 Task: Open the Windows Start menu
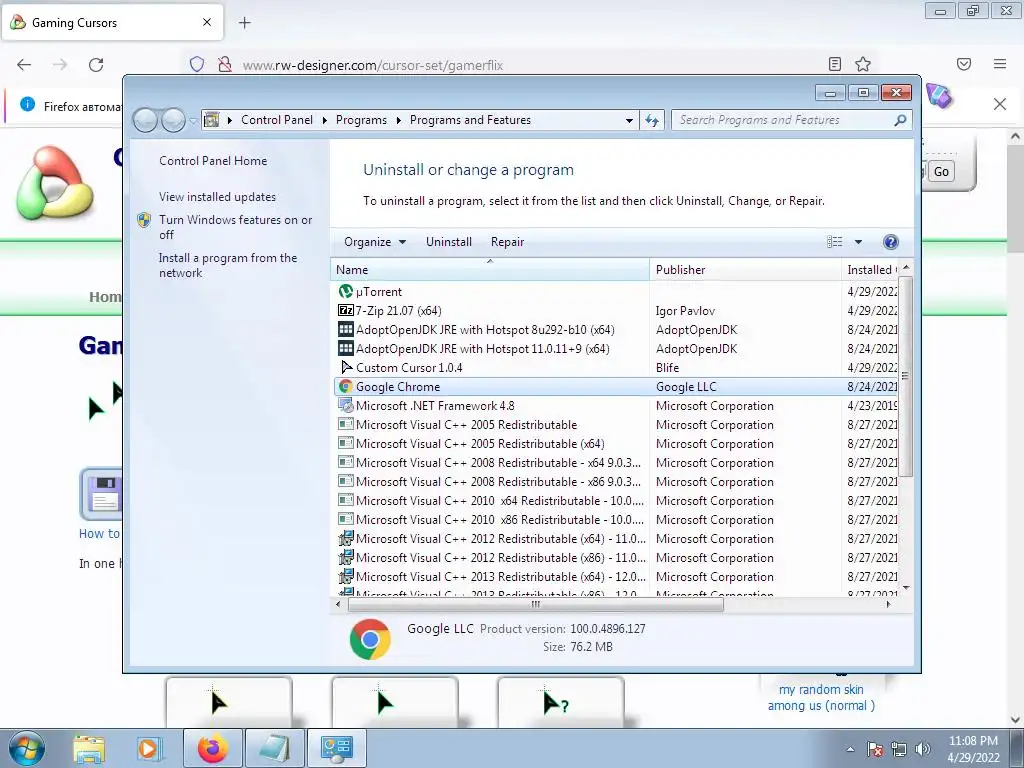click(26, 748)
